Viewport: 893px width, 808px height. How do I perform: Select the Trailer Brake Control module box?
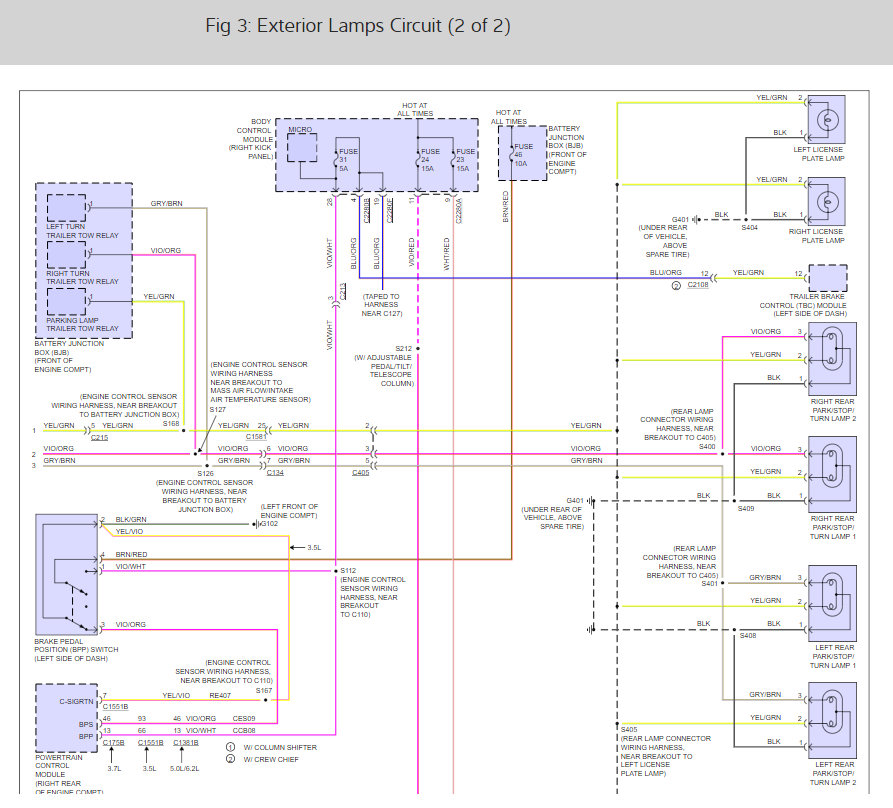click(x=828, y=278)
